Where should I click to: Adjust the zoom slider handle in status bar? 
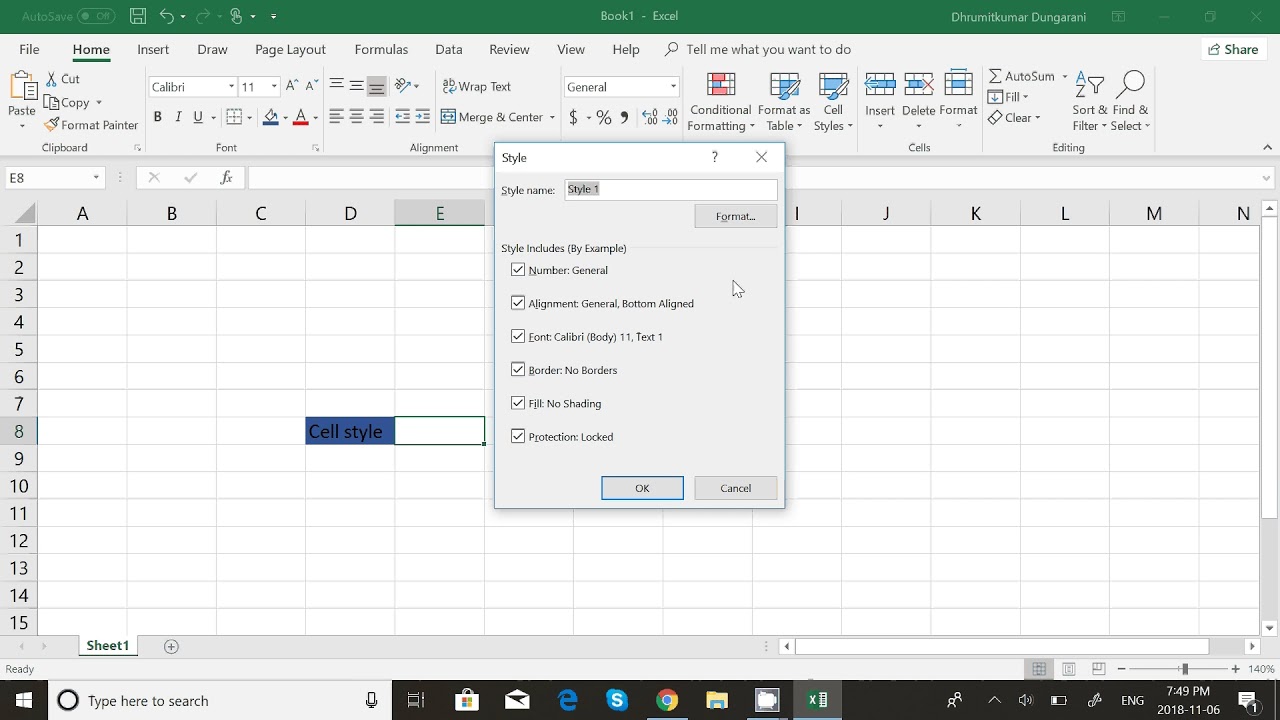1184,669
